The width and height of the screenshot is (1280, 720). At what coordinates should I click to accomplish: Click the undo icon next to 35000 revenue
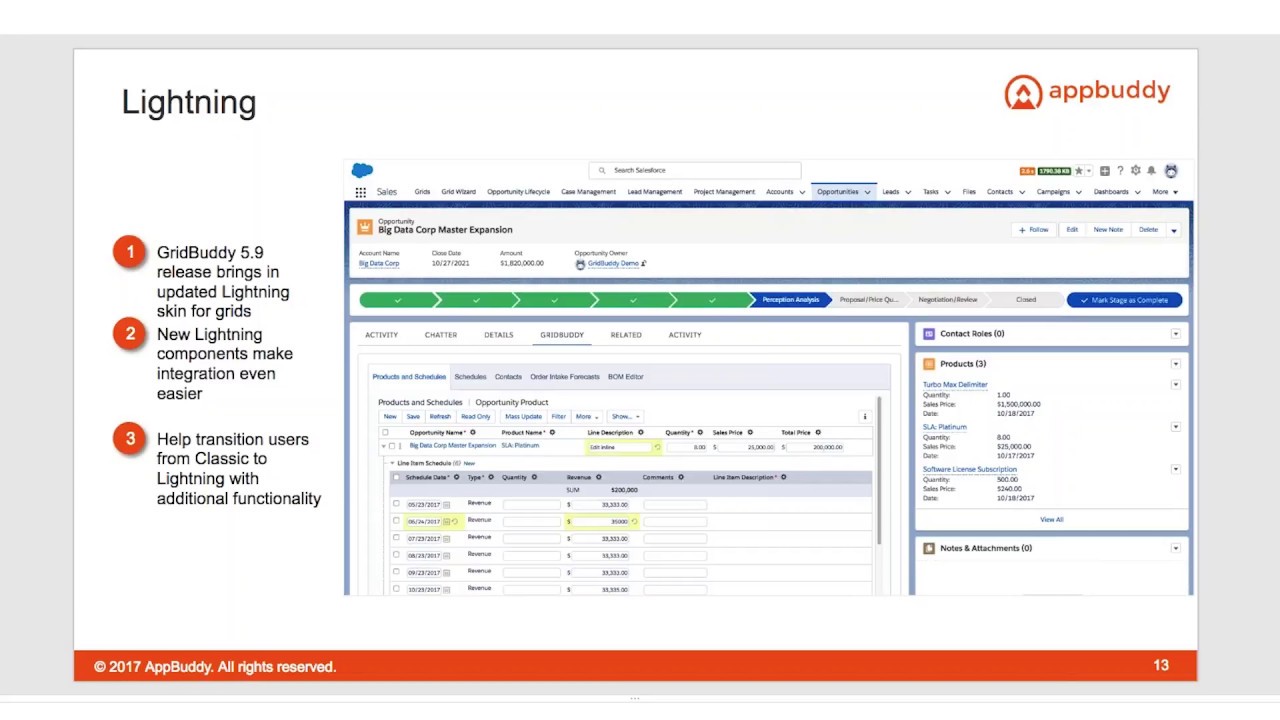click(634, 522)
